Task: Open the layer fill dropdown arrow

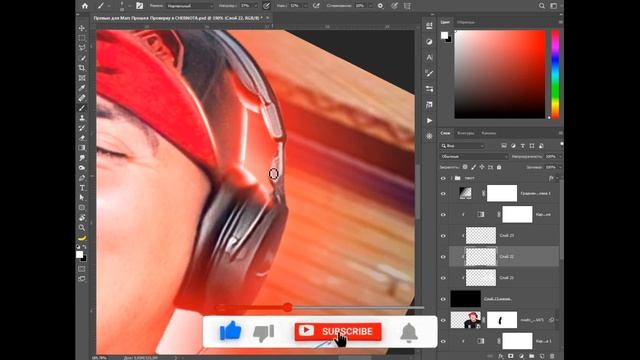Action: [560, 167]
